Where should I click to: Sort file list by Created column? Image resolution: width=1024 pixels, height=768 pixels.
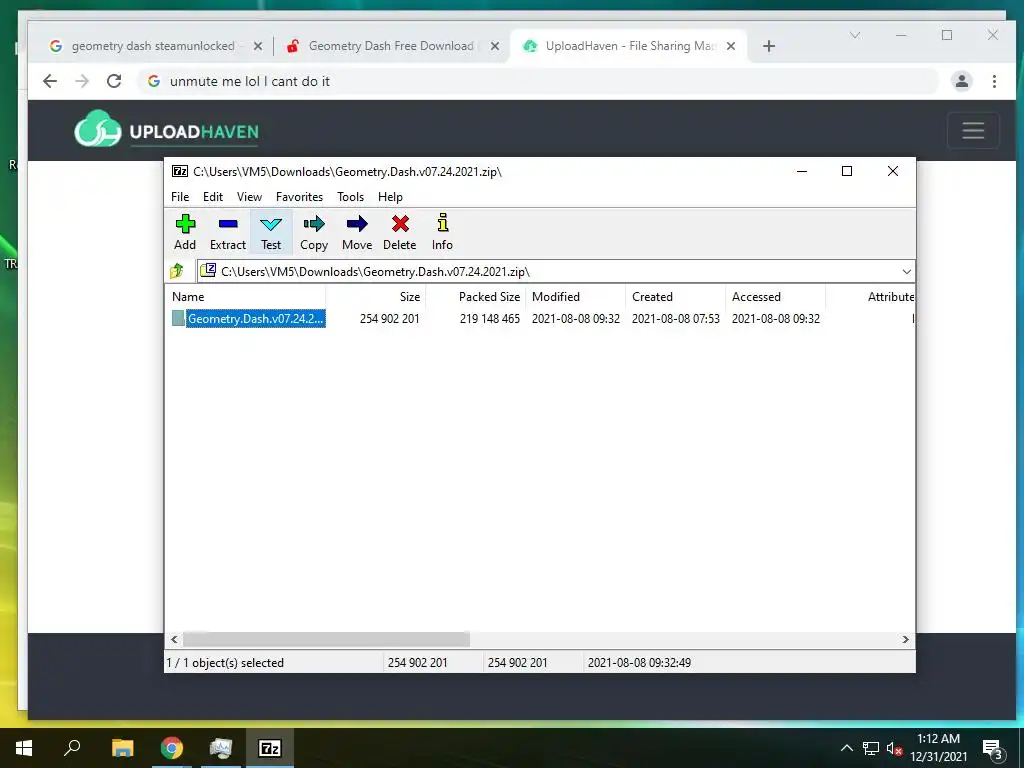676,296
